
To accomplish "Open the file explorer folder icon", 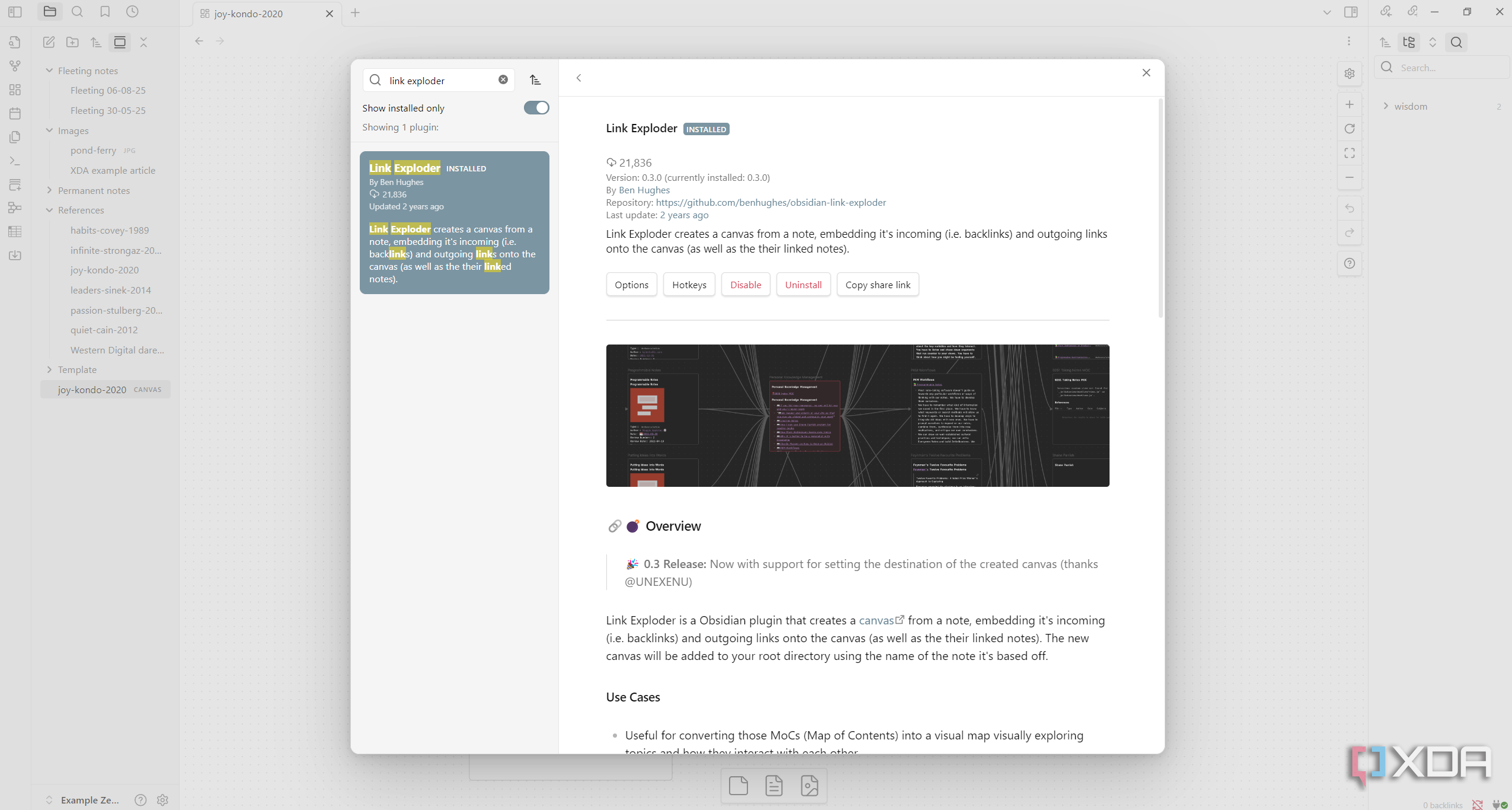I will [50, 12].
